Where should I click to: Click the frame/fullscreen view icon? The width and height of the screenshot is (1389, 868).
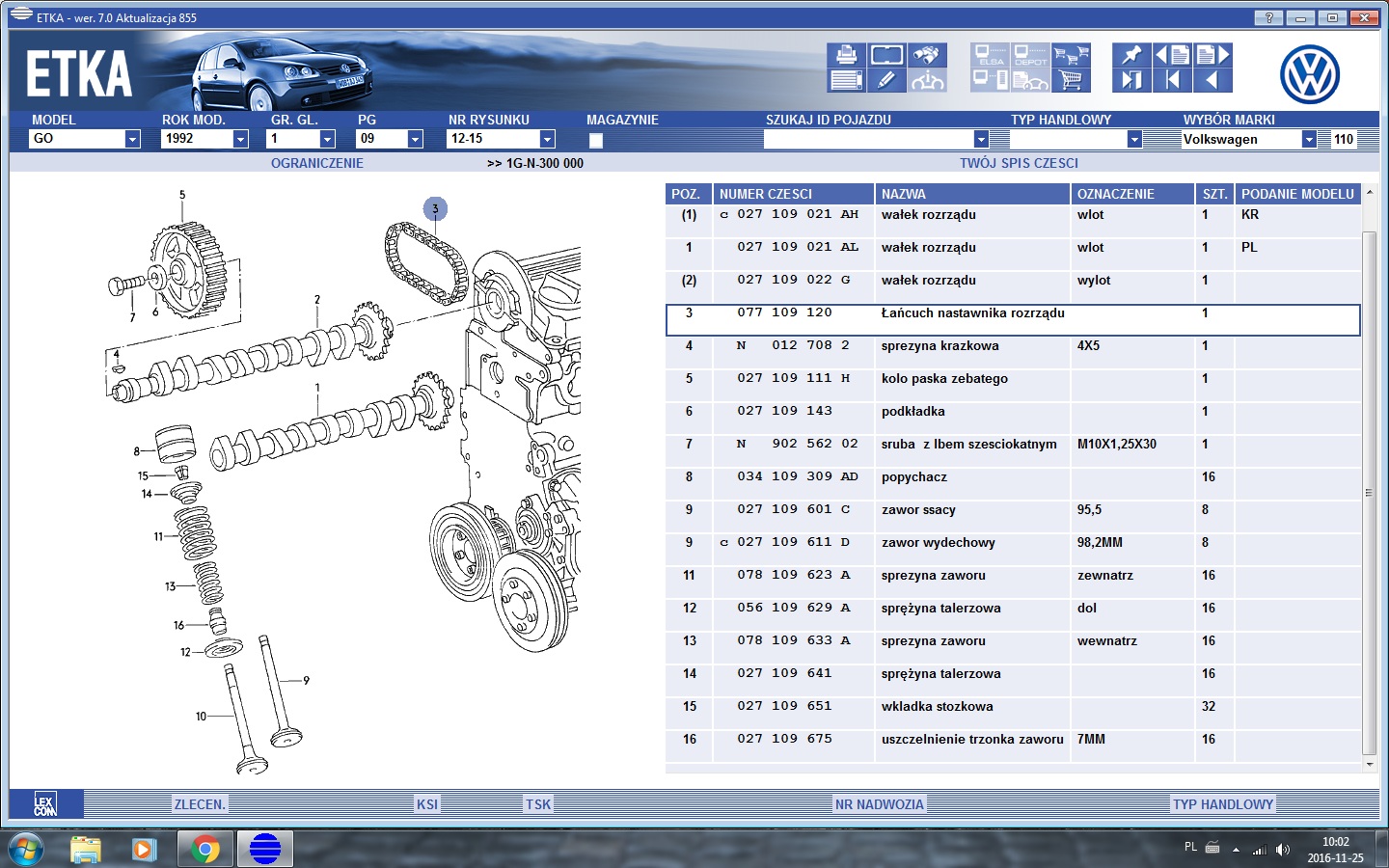(886, 55)
